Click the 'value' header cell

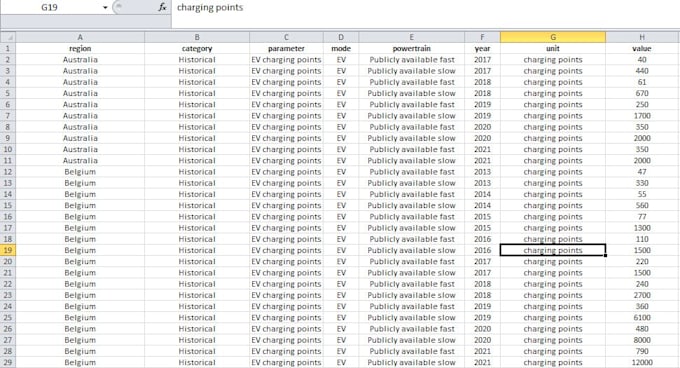point(642,49)
